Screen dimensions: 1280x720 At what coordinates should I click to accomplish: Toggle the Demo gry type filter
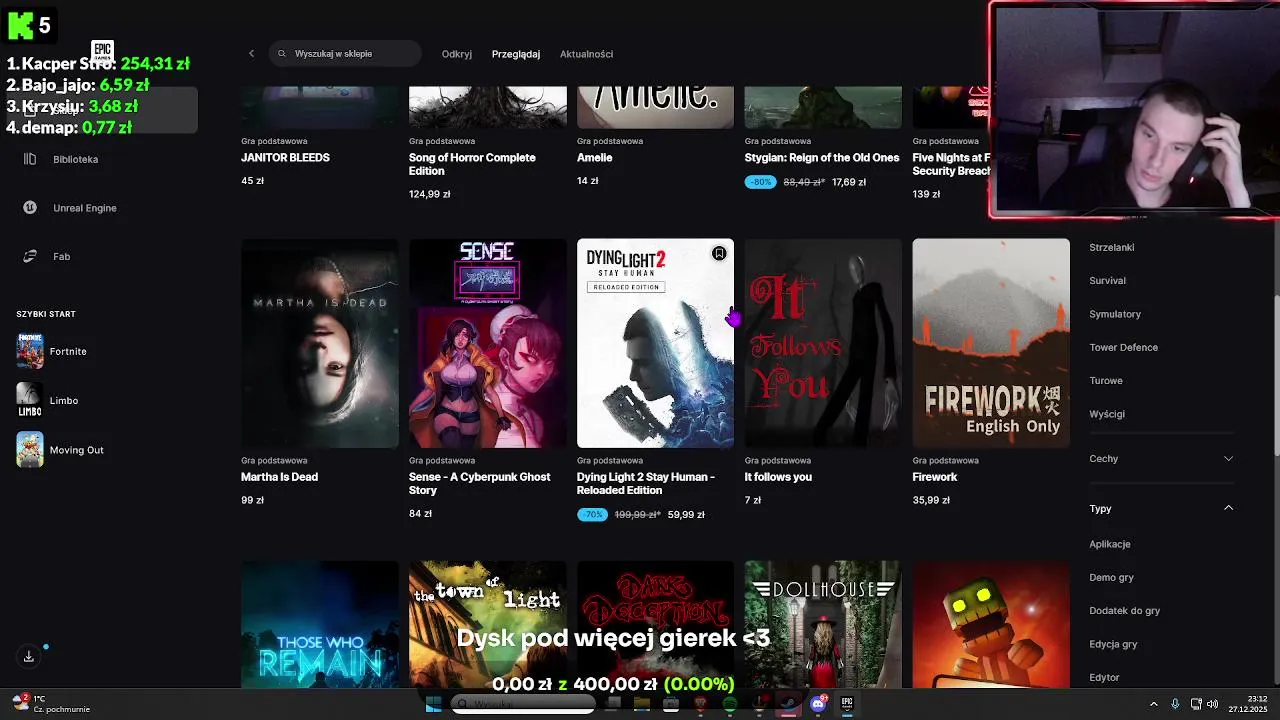(1111, 577)
